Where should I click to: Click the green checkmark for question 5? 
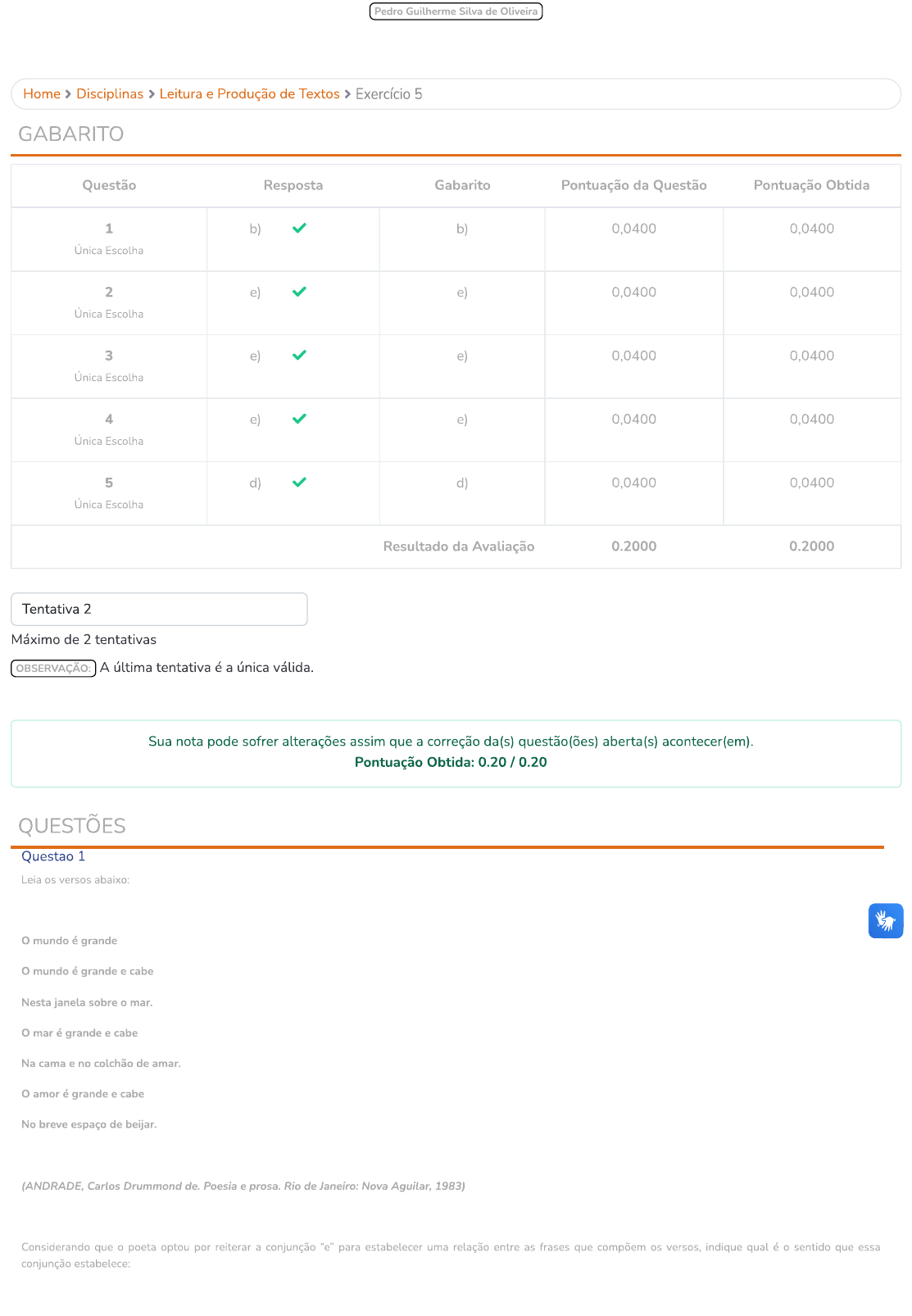click(299, 483)
